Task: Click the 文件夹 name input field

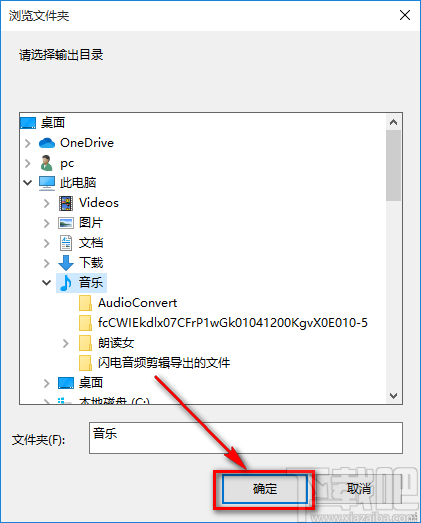Action: [x=246, y=438]
